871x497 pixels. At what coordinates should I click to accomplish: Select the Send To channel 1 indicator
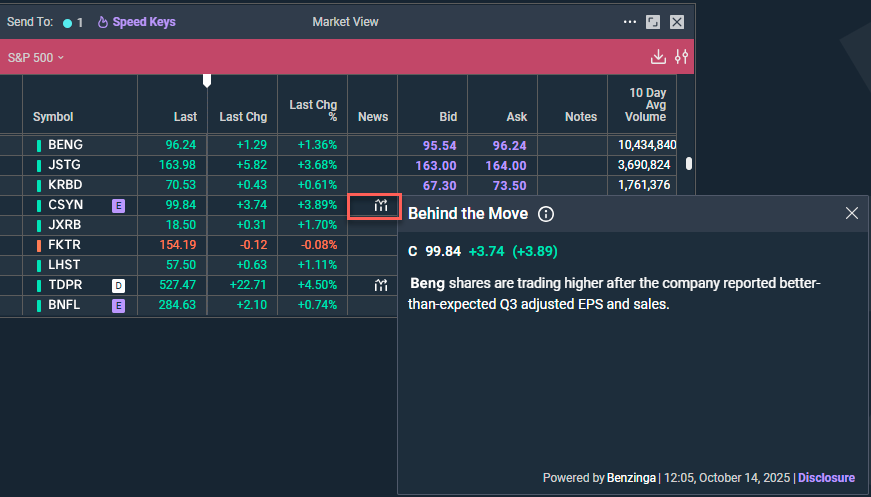tap(72, 22)
